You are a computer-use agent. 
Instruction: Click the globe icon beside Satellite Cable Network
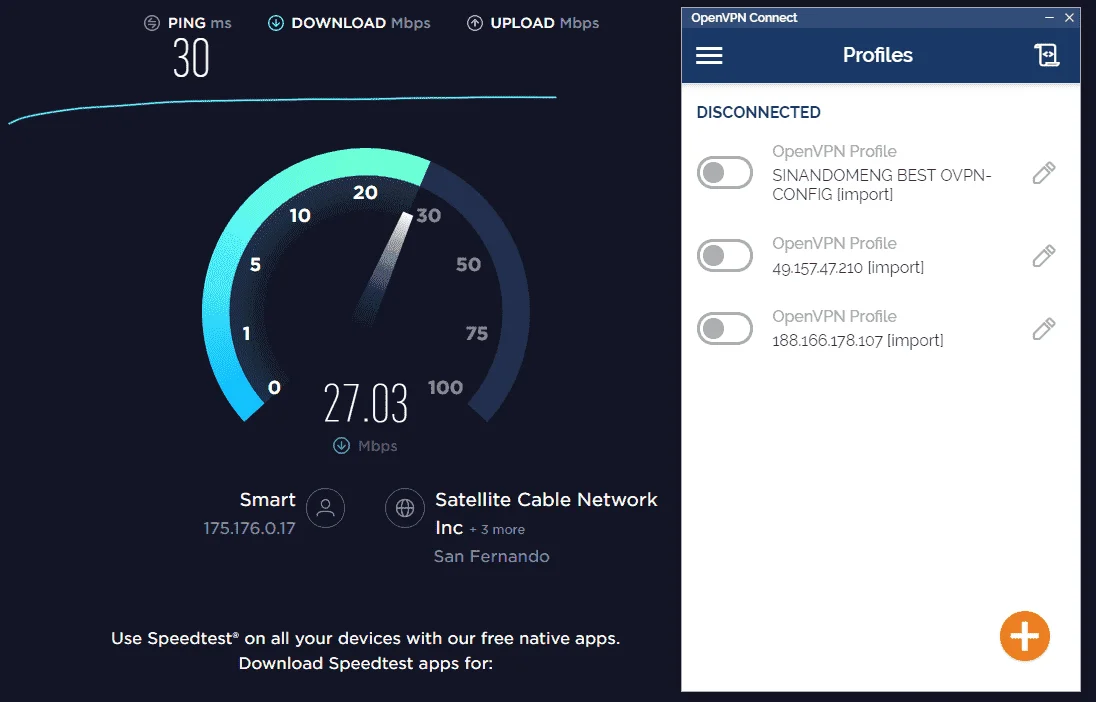[x=405, y=508]
